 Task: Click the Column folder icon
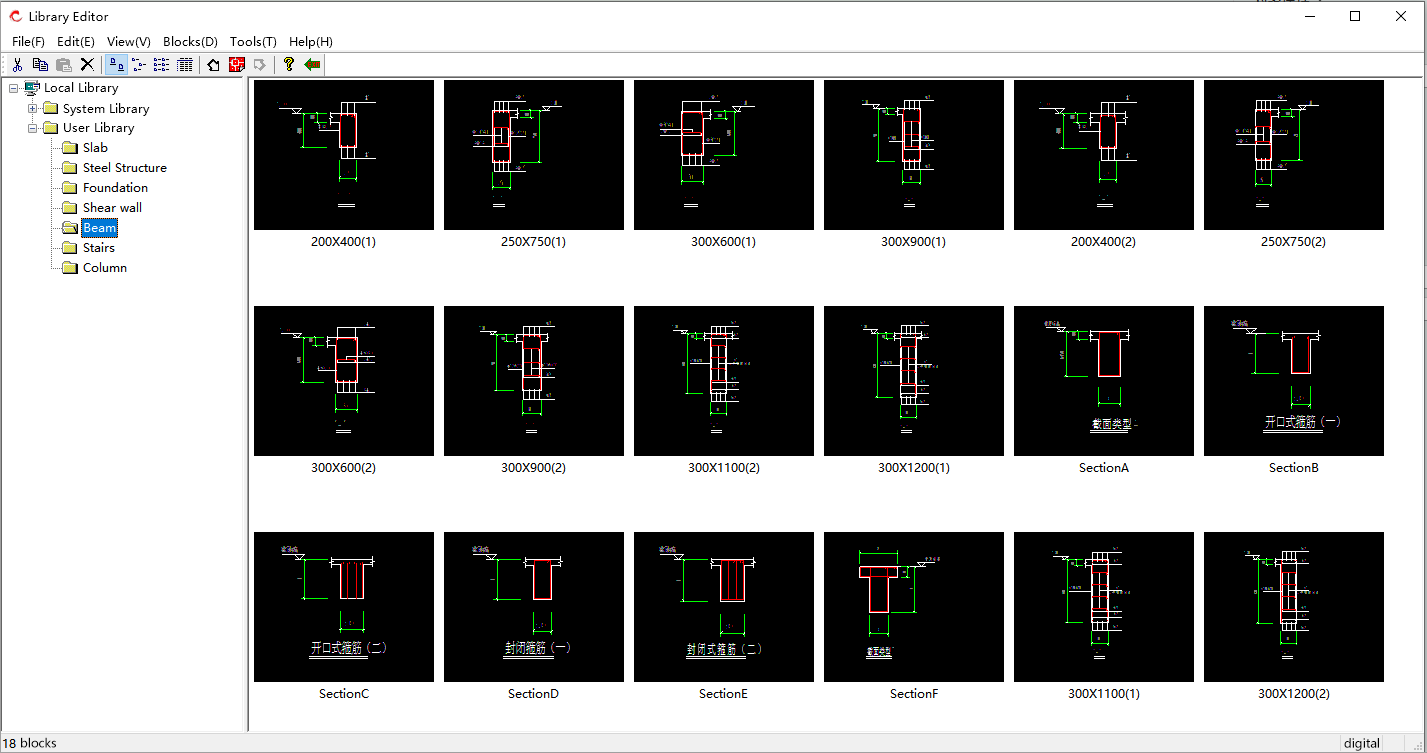click(69, 268)
